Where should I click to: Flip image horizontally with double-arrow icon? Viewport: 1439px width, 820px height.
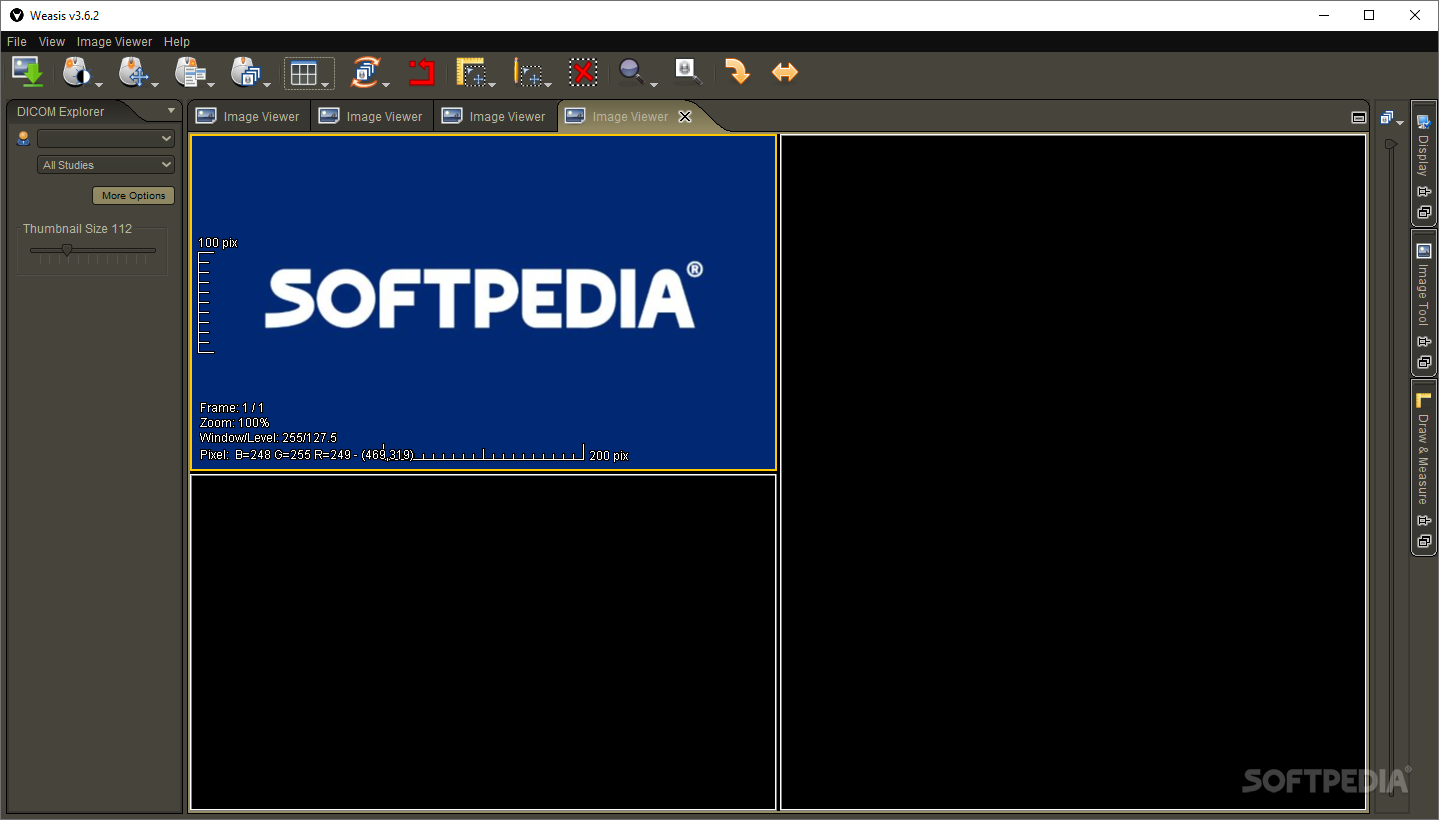pos(785,72)
